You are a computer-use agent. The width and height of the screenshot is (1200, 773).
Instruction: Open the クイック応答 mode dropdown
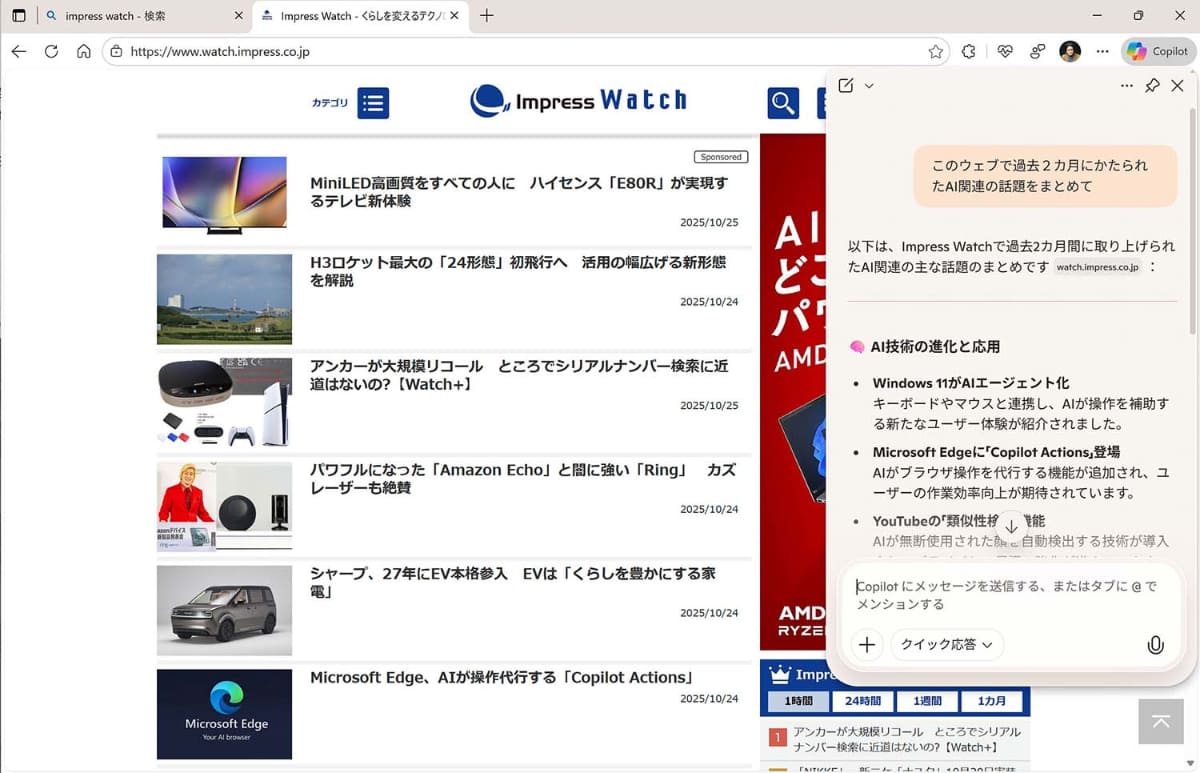click(946, 645)
